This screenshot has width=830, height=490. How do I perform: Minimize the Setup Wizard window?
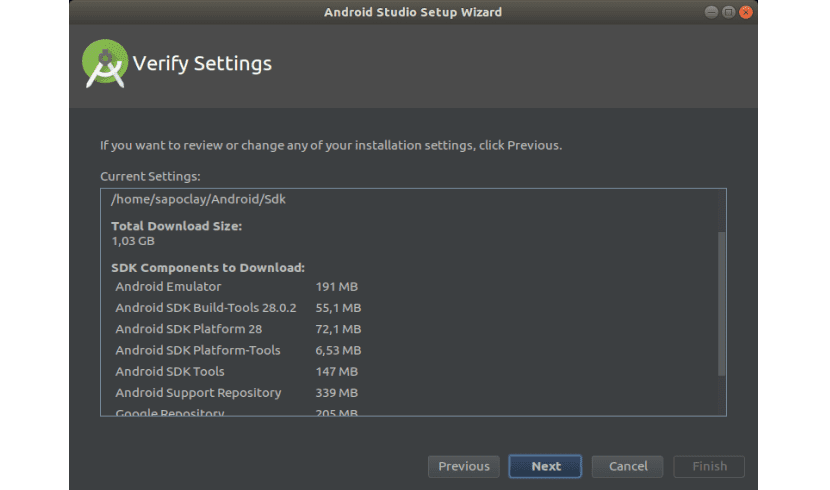pos(711,12)
